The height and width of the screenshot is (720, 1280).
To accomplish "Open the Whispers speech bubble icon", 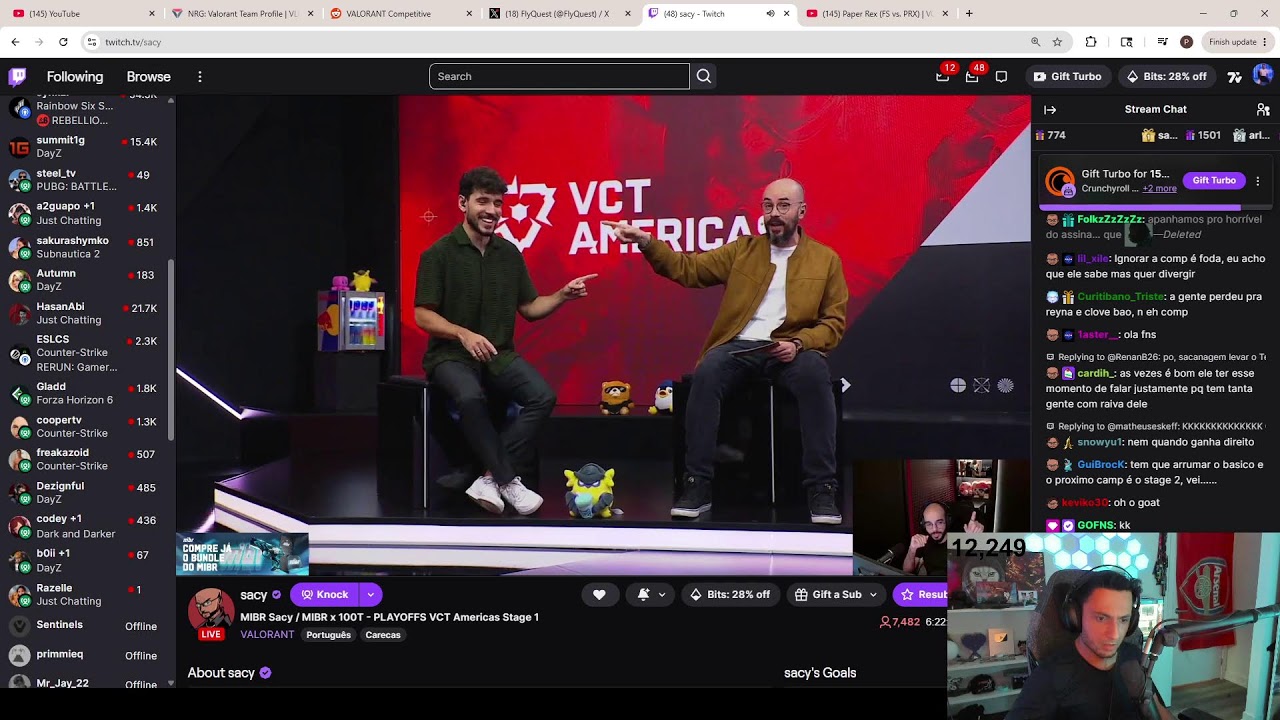I will click(1001, 77).
